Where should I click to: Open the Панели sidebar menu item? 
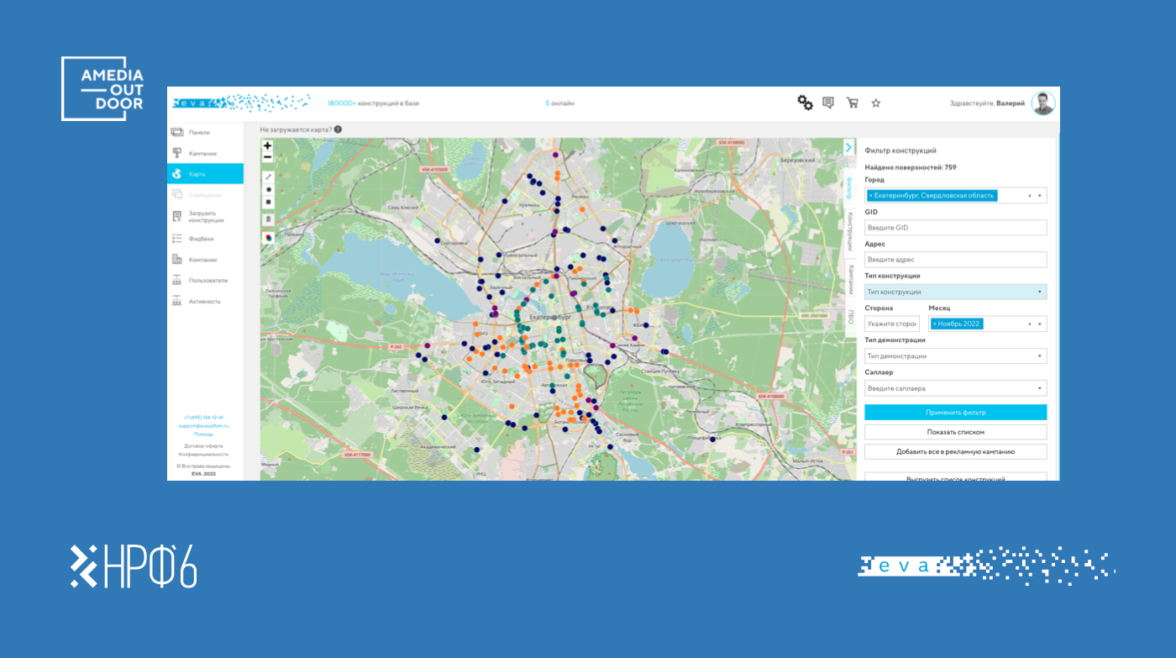199,132
